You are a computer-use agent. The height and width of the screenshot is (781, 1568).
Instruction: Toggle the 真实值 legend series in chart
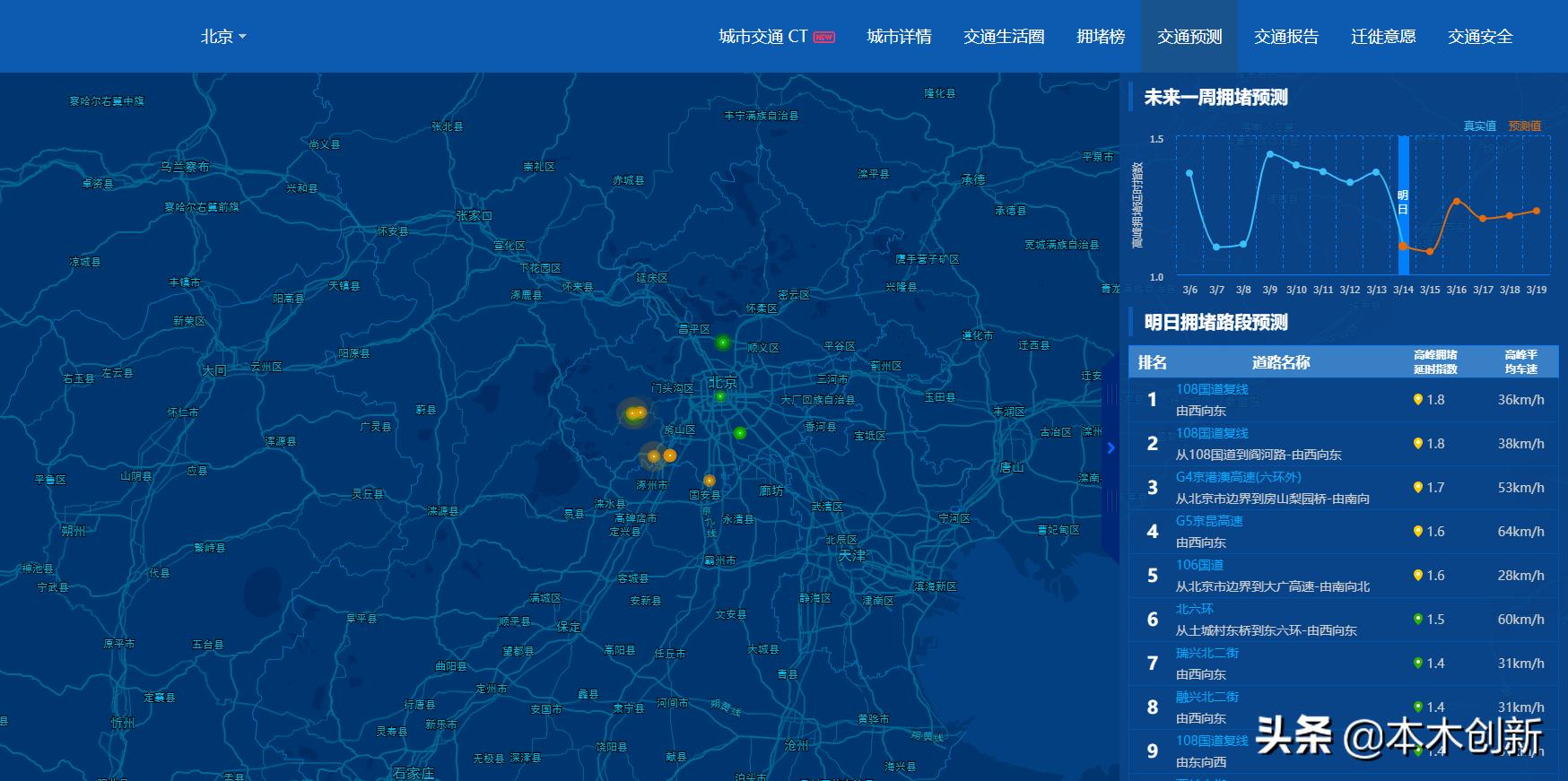pyautogui.click(x=1479, y=126)
